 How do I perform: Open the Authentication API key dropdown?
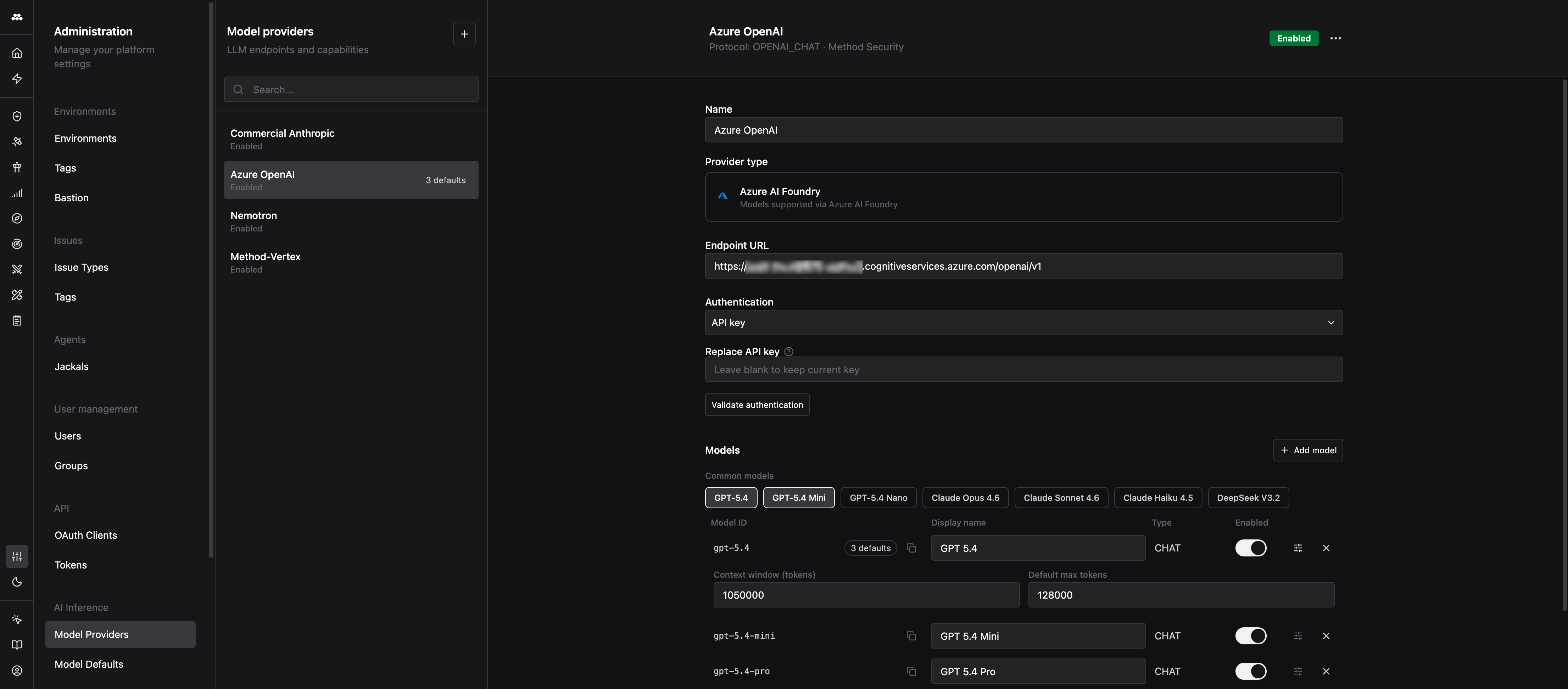1023,323
